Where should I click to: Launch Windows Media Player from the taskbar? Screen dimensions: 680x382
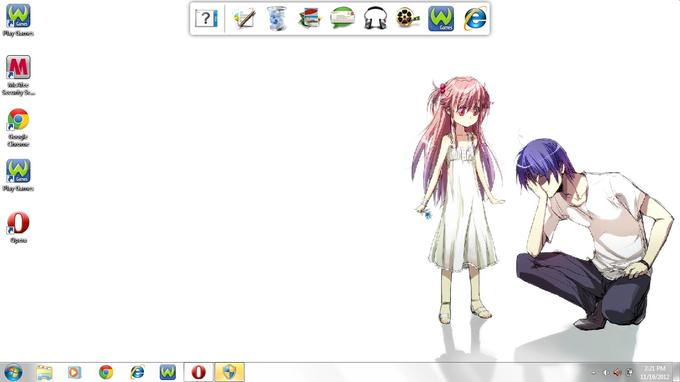[x=74, y=372]
